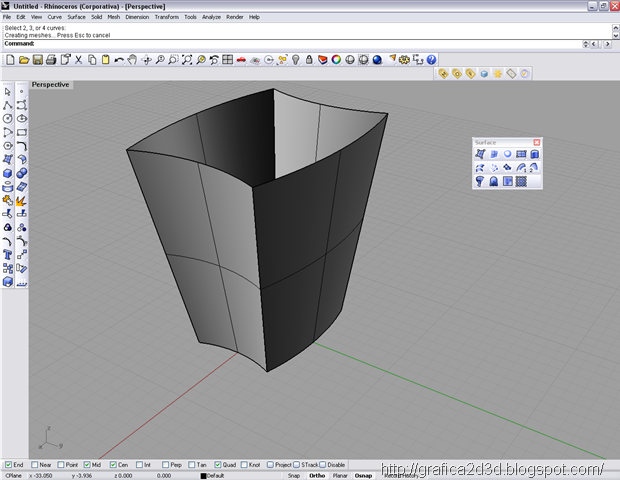Toggle the Quad osnap checkbox
Screen dimensions: 620x480
pyautogui.click(x=217, y=465)
